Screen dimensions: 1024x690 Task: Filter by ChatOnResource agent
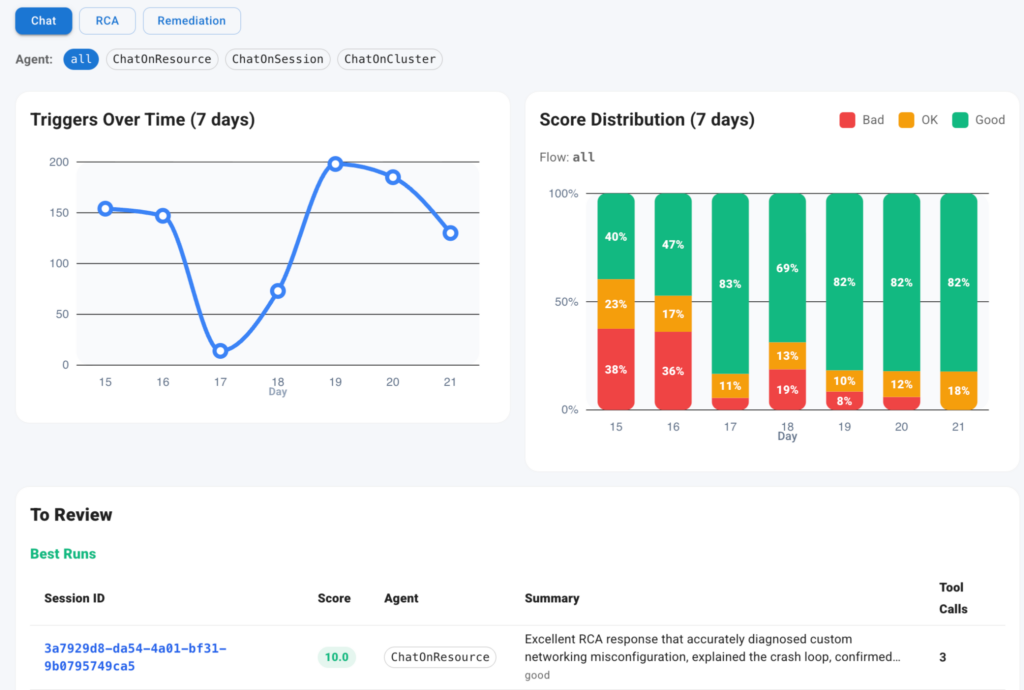(x=162, y=59)
